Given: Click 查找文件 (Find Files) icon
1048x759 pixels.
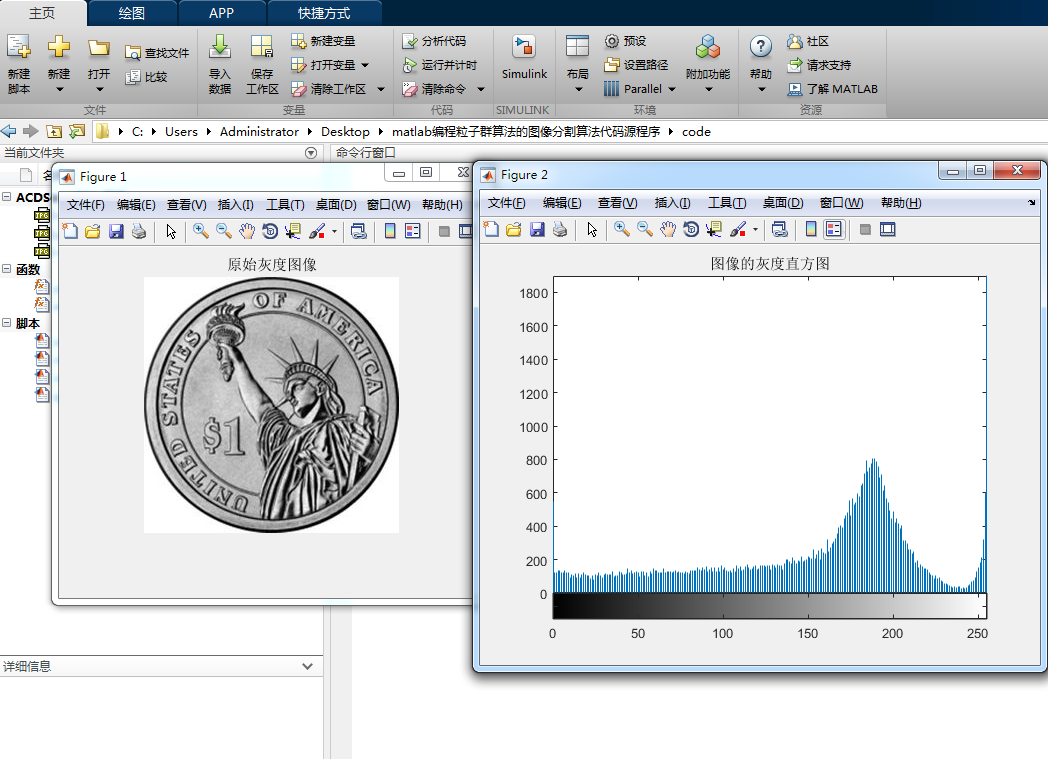Looking at the screenshot, I should (132, 53).
